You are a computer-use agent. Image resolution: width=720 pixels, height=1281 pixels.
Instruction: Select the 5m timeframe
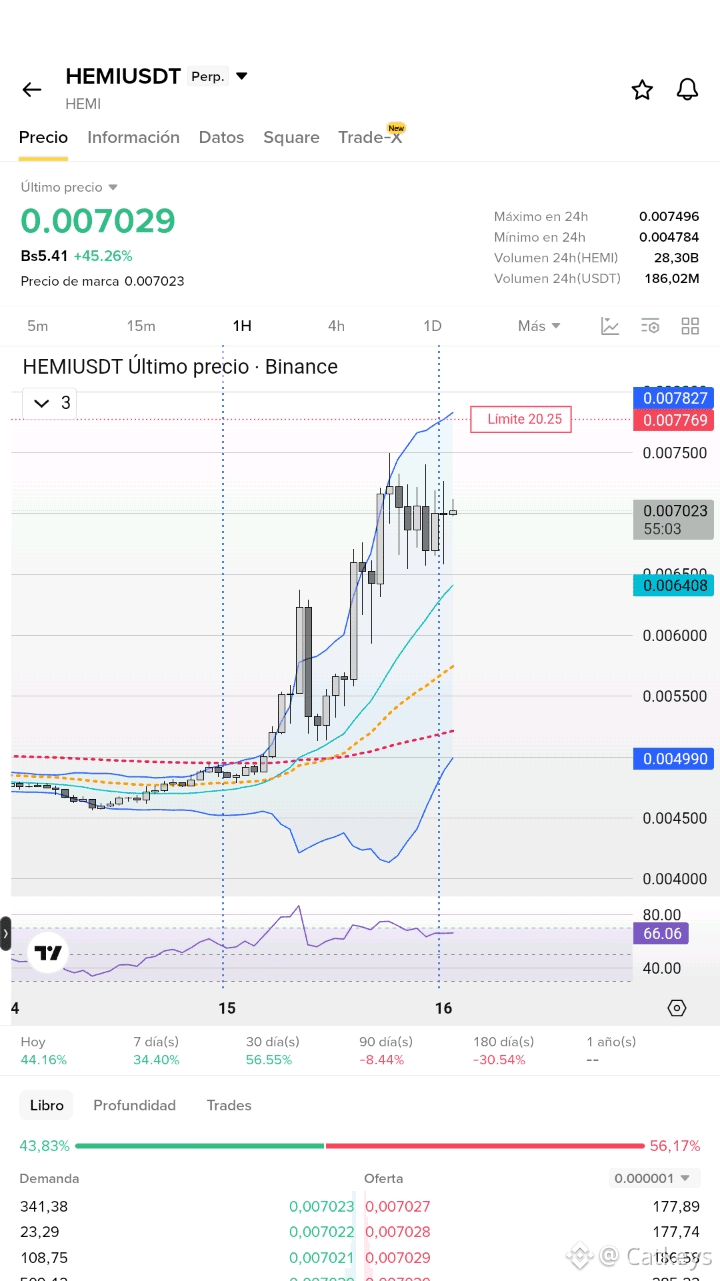coord(38,326)
